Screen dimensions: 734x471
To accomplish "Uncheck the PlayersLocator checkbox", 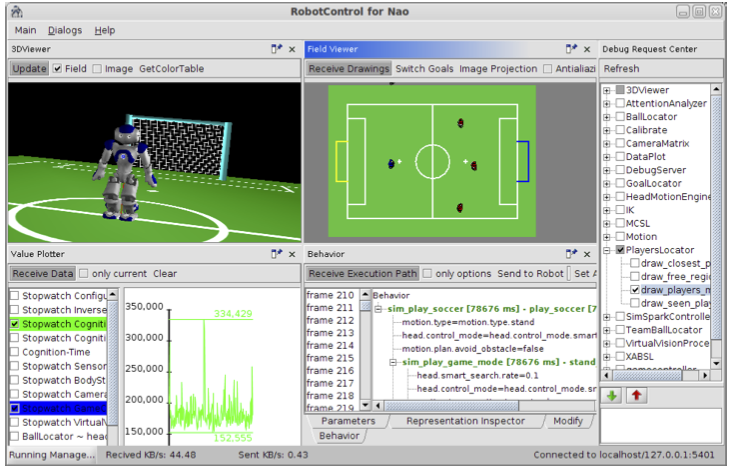I will point(620,250).
